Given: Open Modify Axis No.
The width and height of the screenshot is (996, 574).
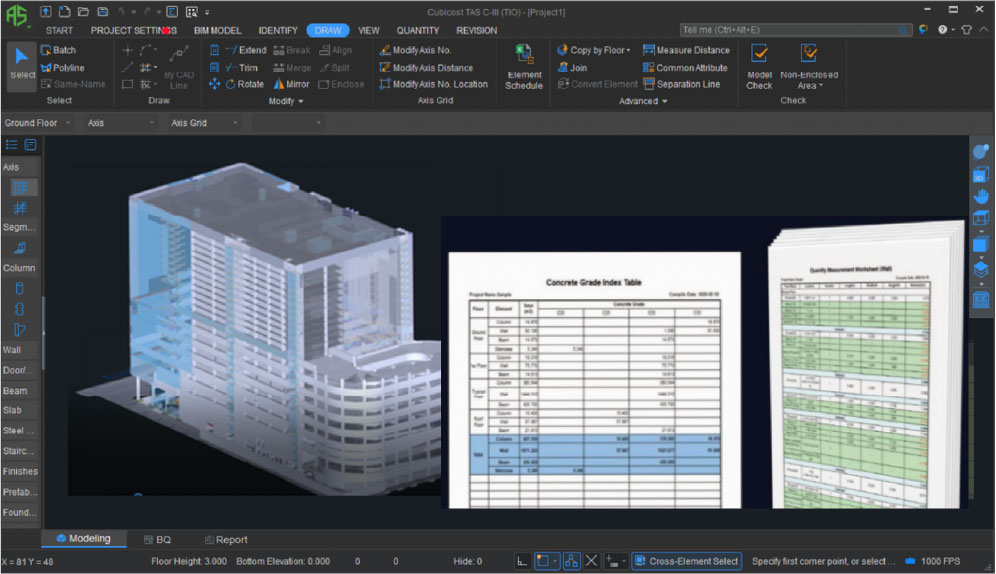Looking at the screenshot, I should (415, 50).
